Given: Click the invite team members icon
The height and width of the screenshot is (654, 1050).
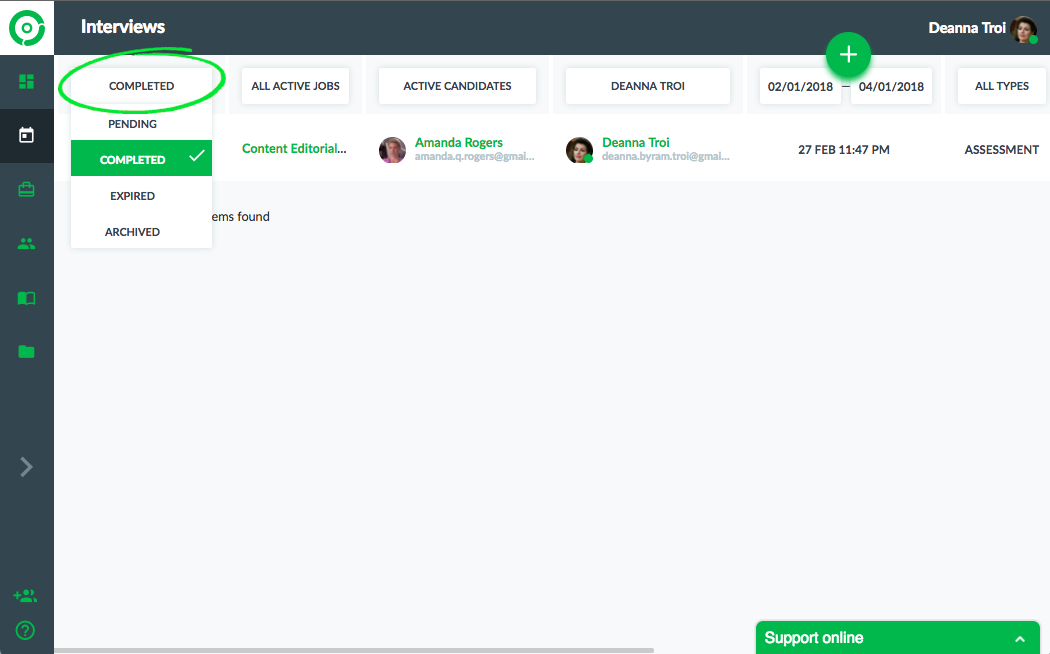Looking at the screenshot, I should [x=25, y=595].
